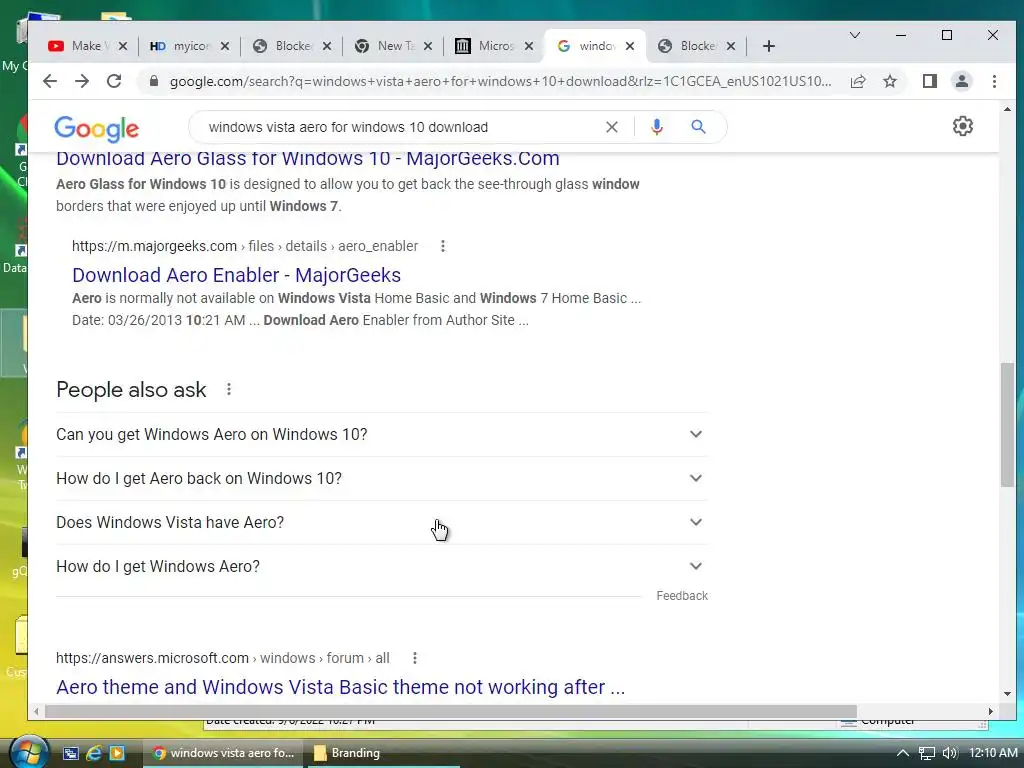This screenshot has width=1024, height=768.
Task: Open Google quick settings gear
Action: (x=963, y=126)
